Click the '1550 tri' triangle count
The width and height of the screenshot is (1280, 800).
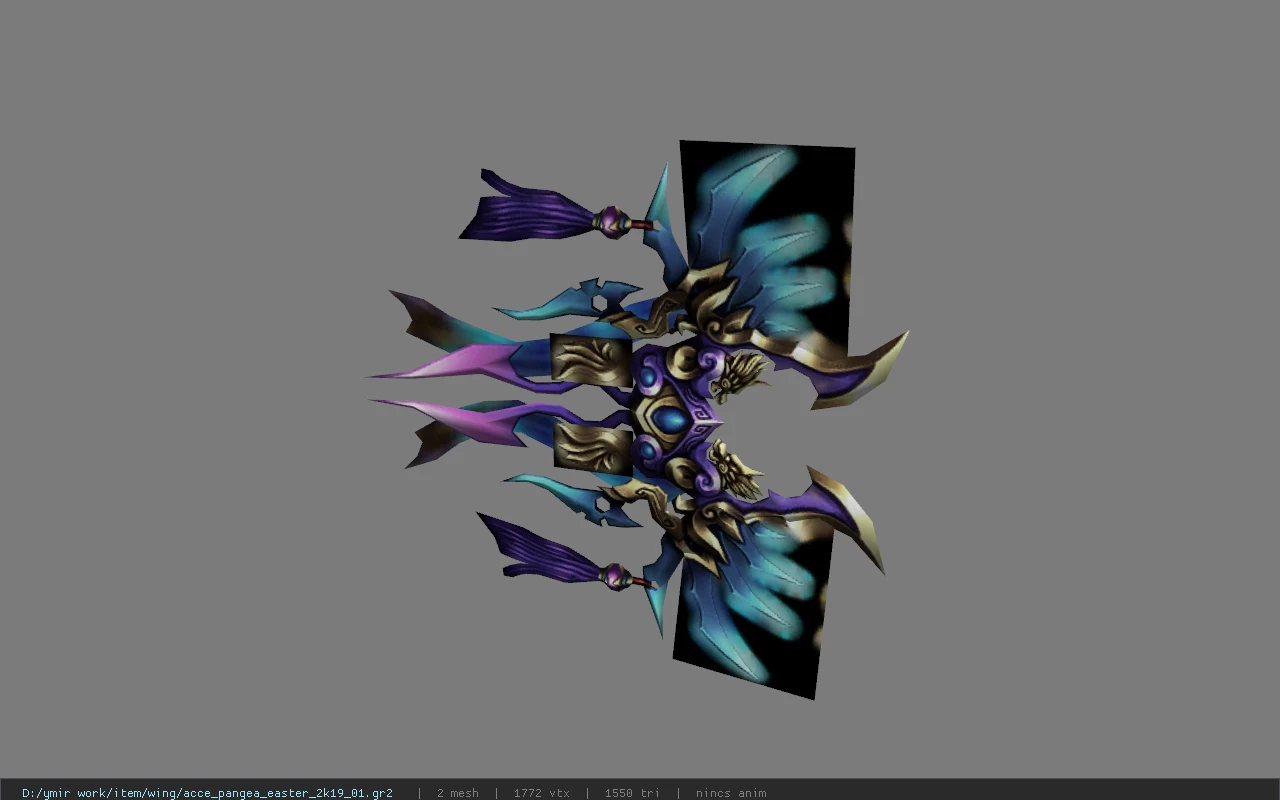click(632, 793)
